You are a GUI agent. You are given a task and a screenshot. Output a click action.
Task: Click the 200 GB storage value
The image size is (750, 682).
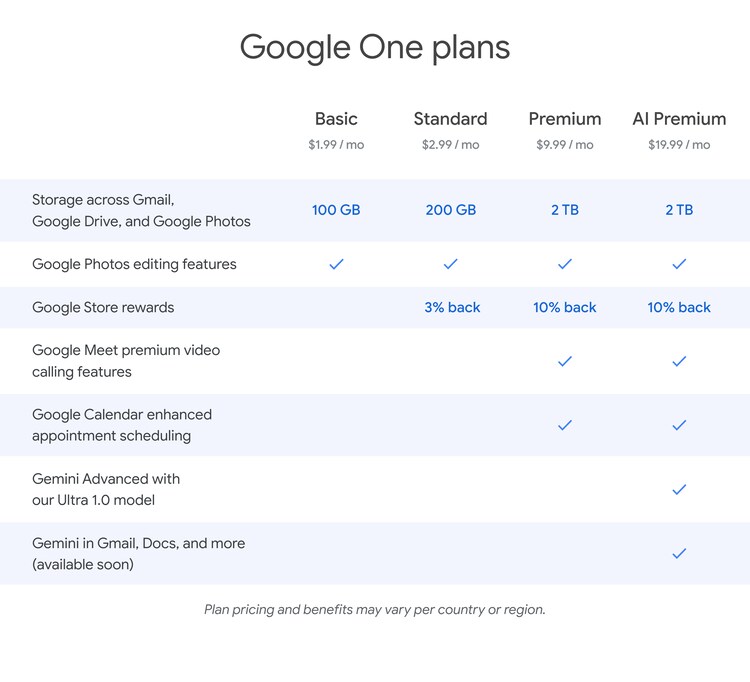point(450,210)
